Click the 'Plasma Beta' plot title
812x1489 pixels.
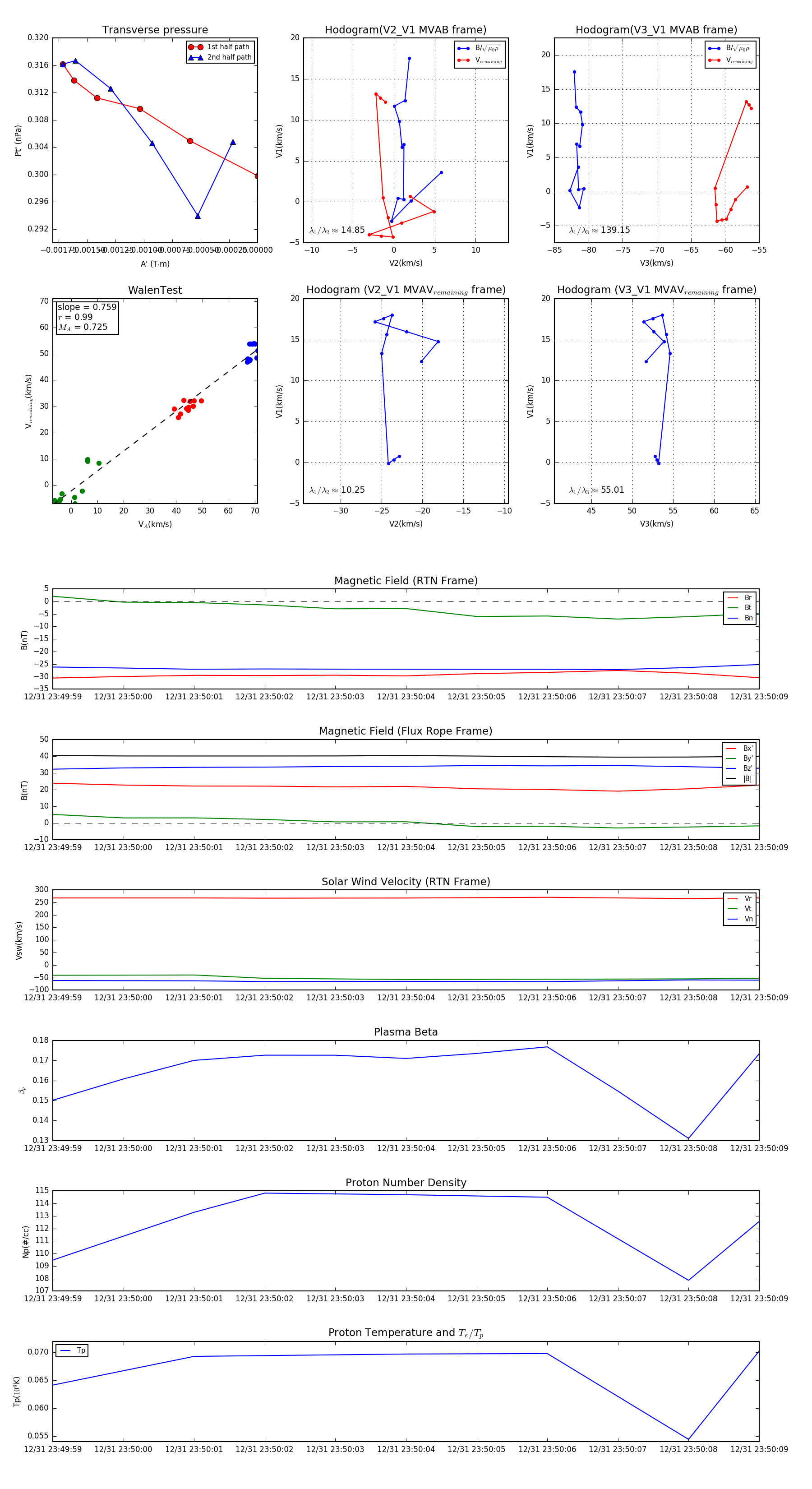point(406,1032)
